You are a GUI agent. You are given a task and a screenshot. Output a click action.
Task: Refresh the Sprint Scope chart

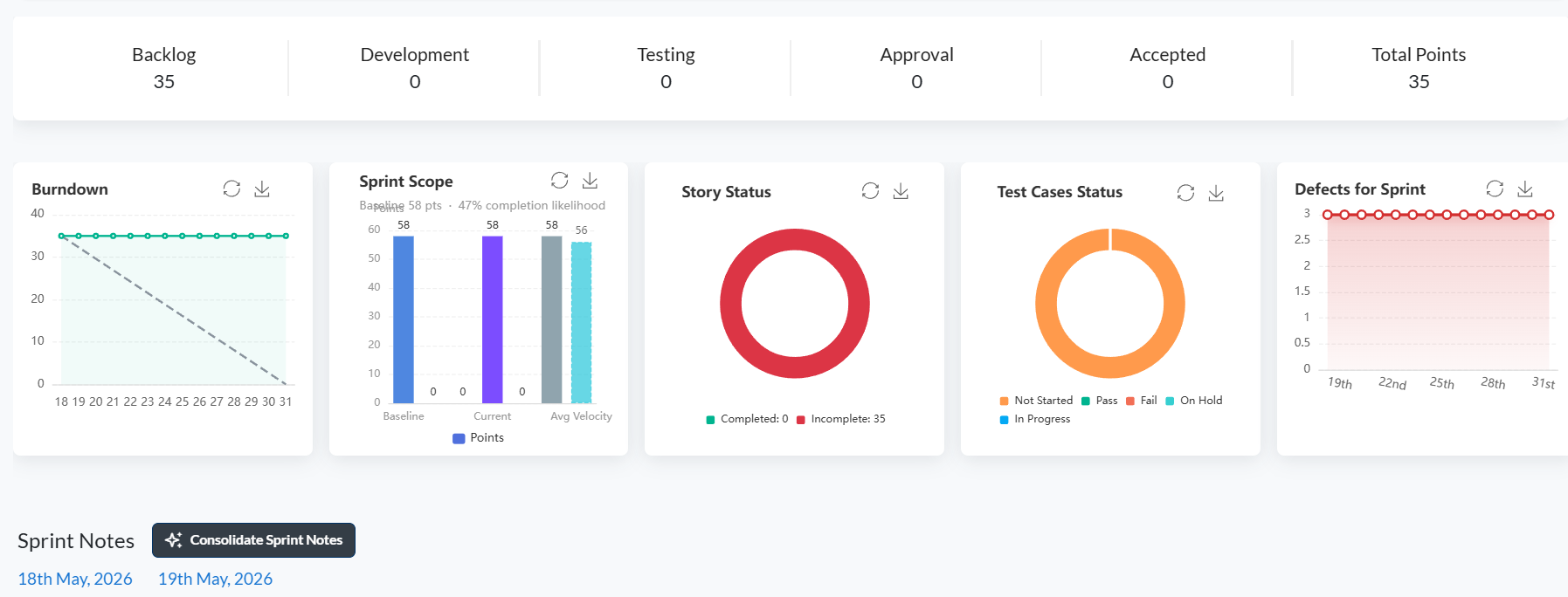(x=560, y=180)
